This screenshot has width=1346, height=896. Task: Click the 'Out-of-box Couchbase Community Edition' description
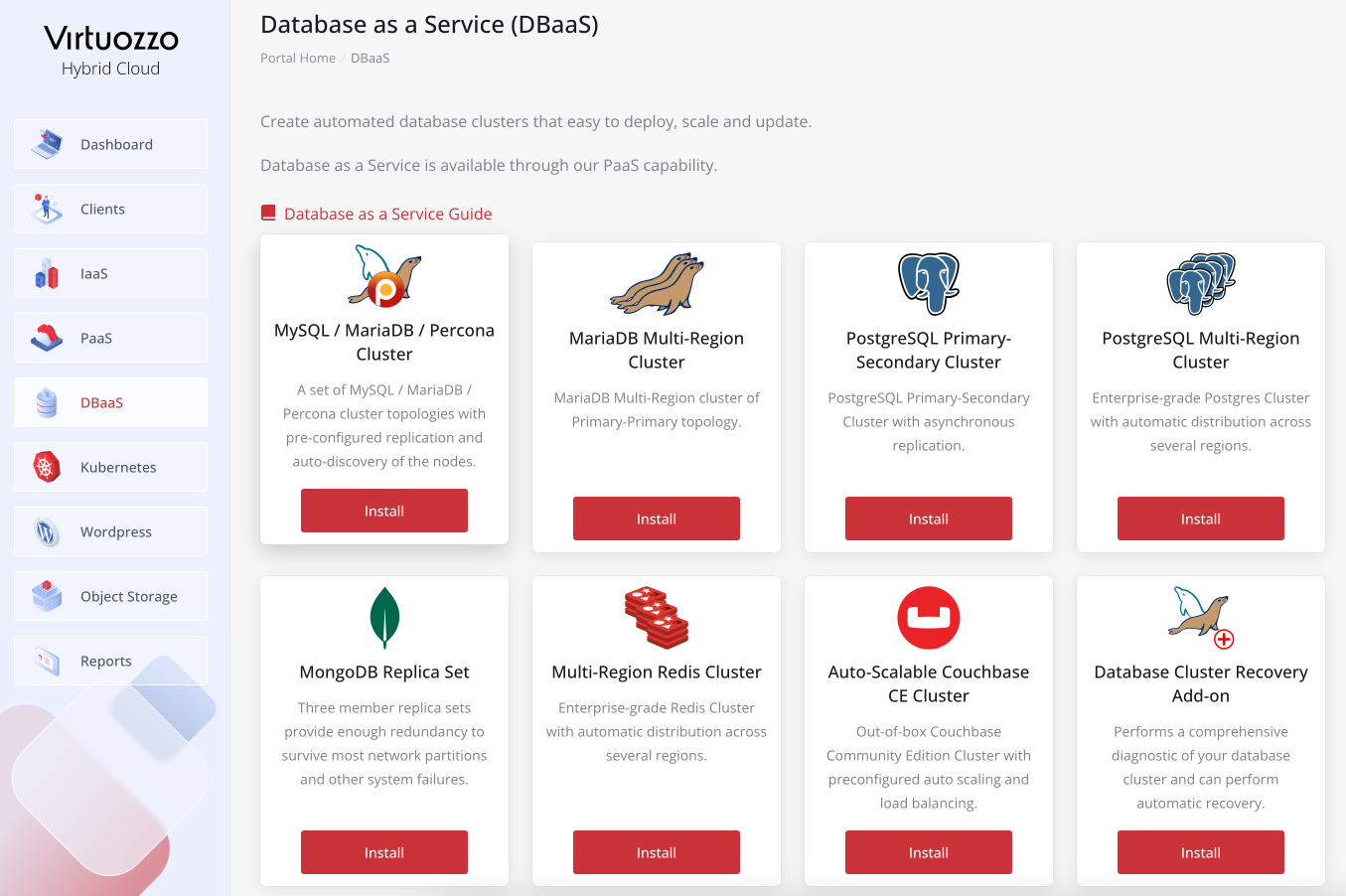coord(929,768)
